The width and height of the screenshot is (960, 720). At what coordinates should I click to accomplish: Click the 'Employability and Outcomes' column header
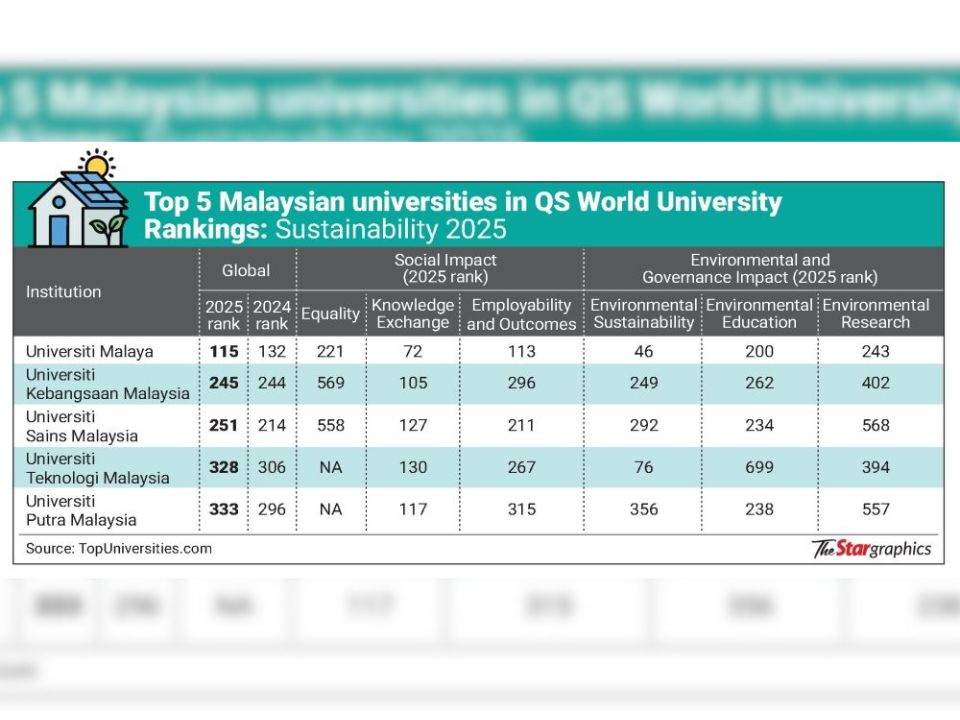522,314
